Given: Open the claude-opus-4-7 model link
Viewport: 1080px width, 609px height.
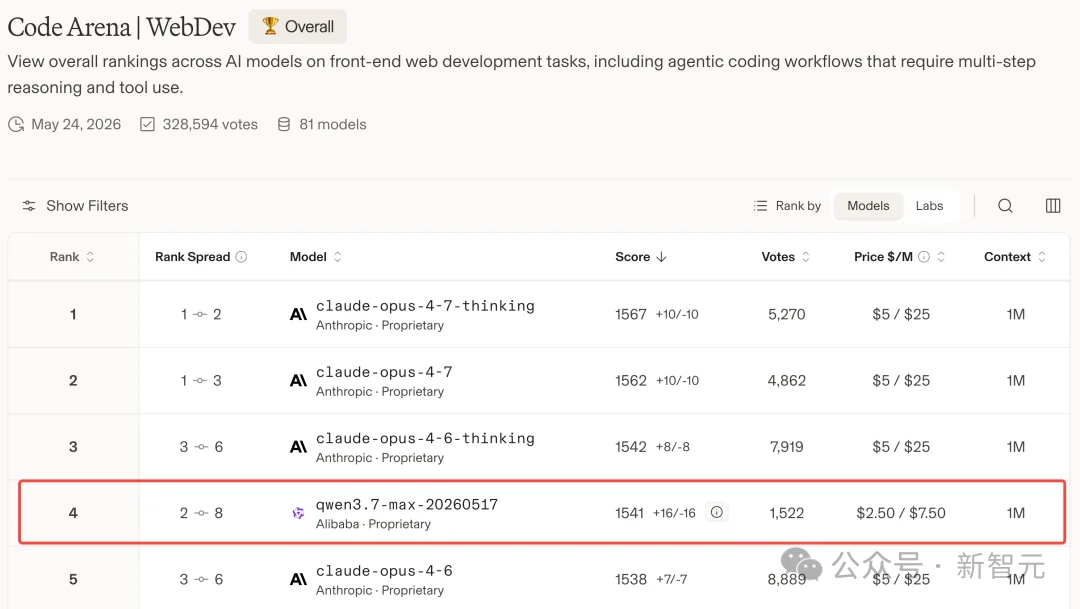Looking at the screenshot, I should 384,373.
